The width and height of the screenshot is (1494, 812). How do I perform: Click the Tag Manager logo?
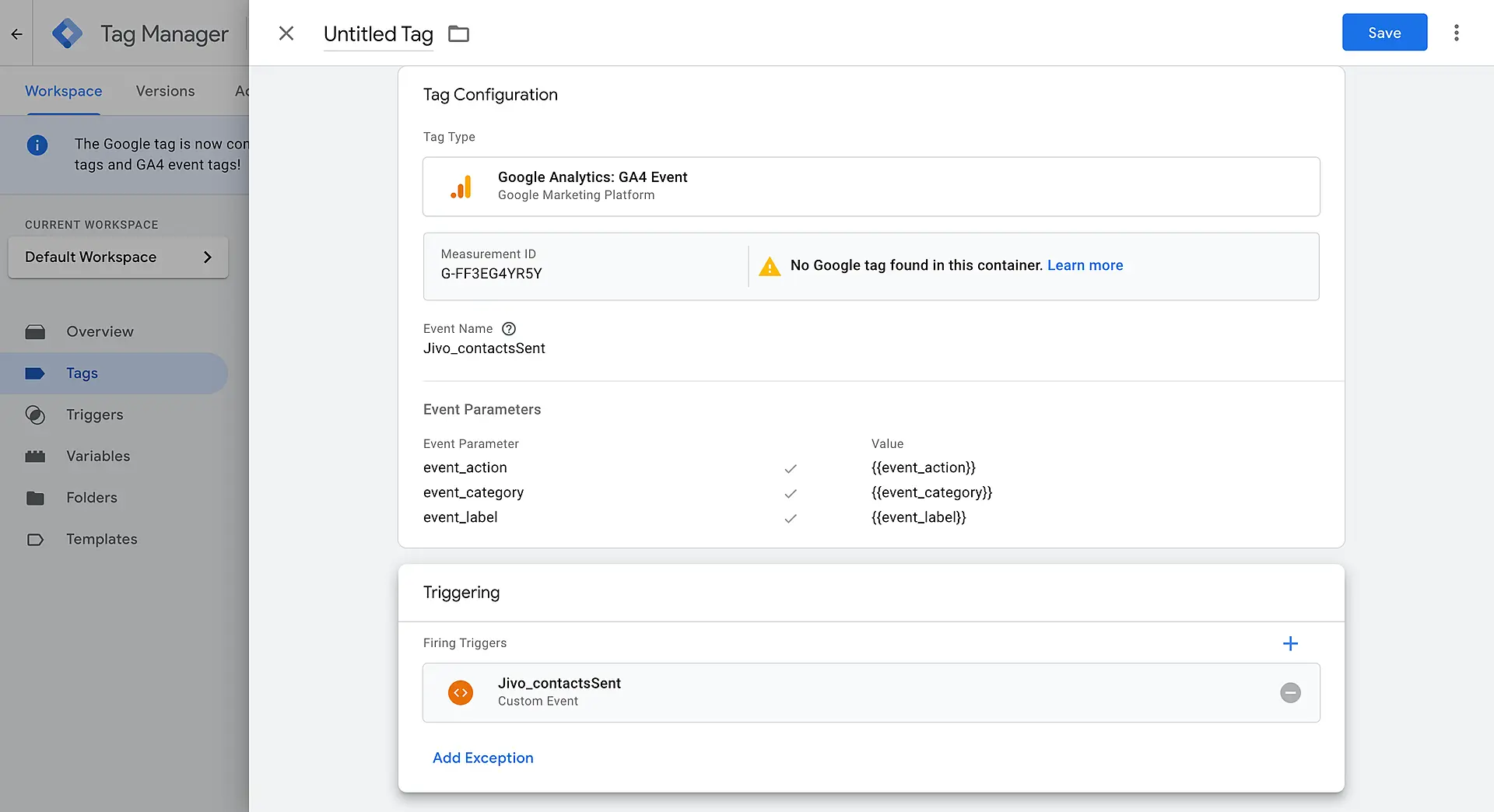tap(67, 33)
